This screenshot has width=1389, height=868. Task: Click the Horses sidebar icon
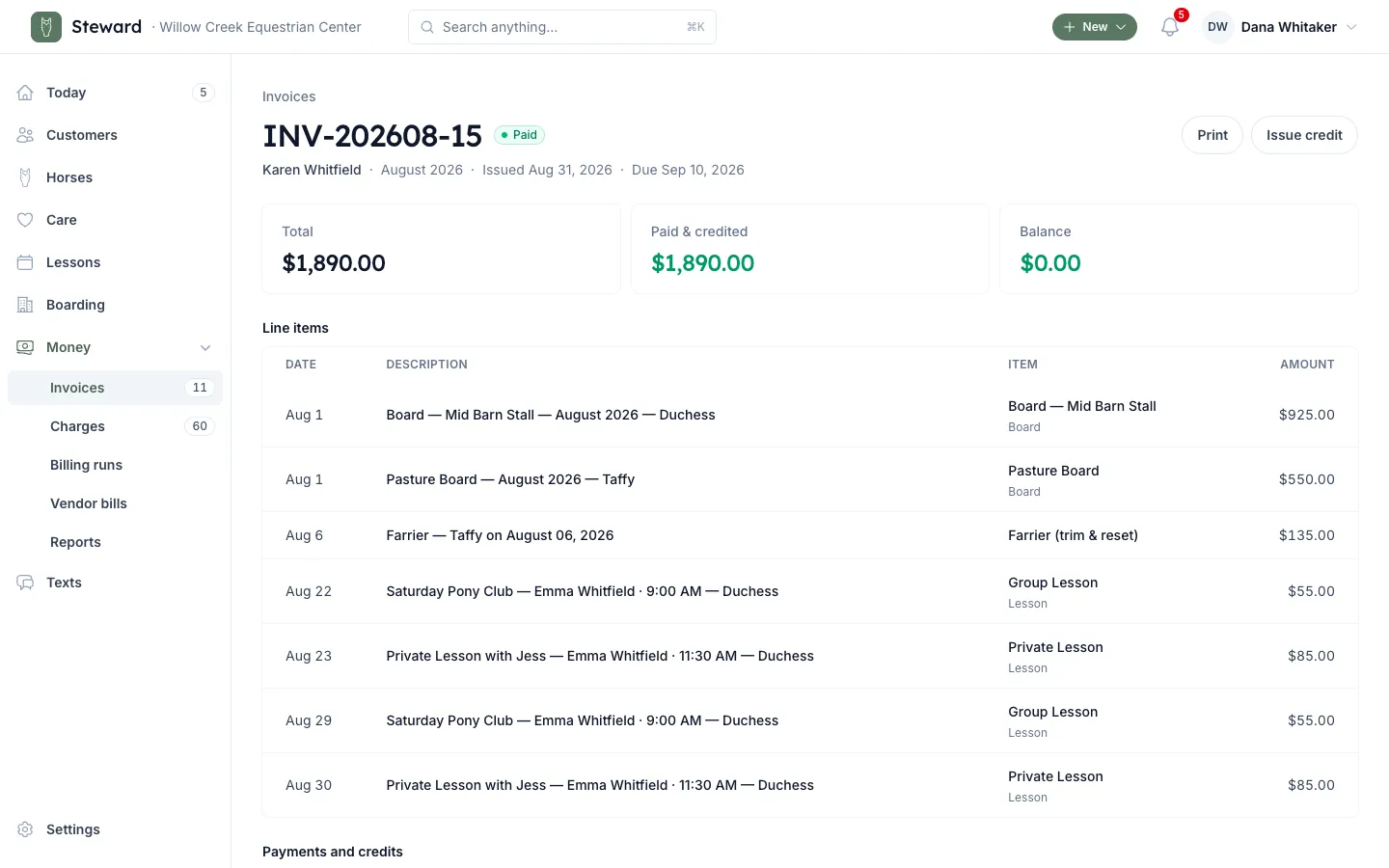point(25,177)
